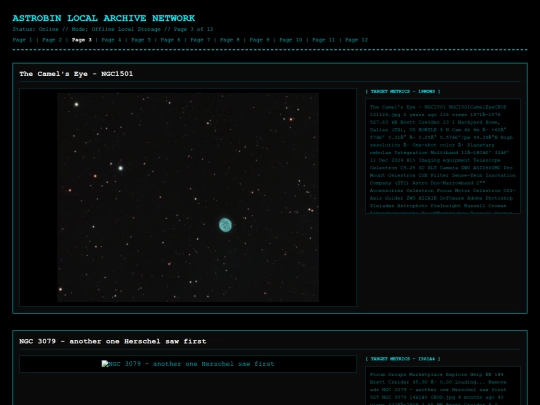Go to the Page 2 link
Viewport: 540px width, 405px height.
coord(52,40)
